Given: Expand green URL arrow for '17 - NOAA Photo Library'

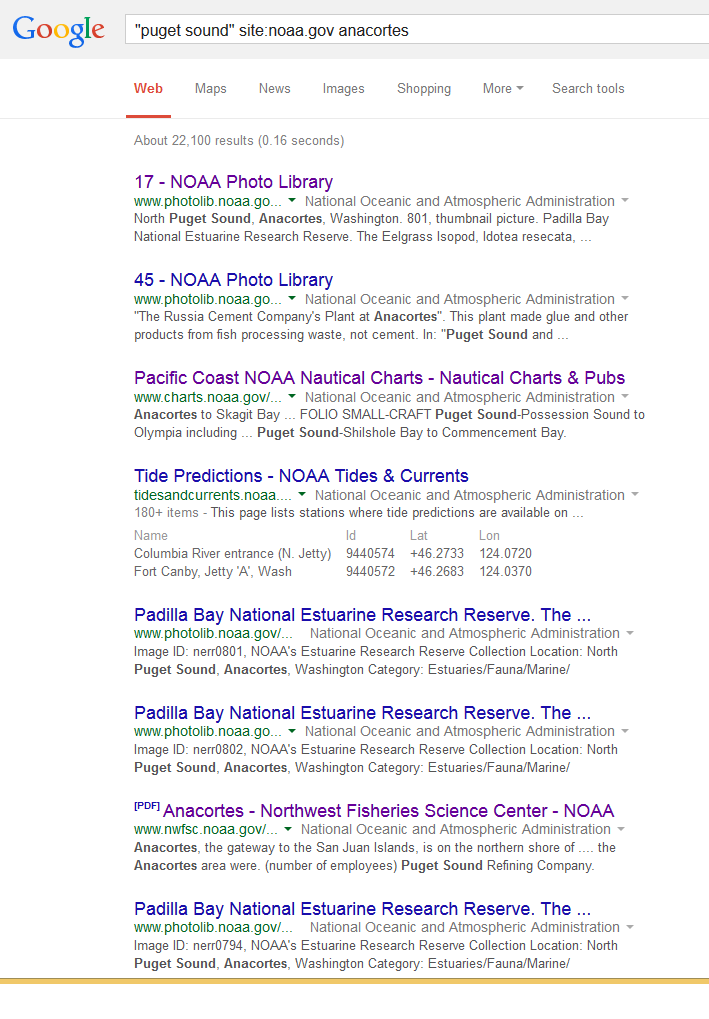Looking at the screenshot, I should [292, 201].
